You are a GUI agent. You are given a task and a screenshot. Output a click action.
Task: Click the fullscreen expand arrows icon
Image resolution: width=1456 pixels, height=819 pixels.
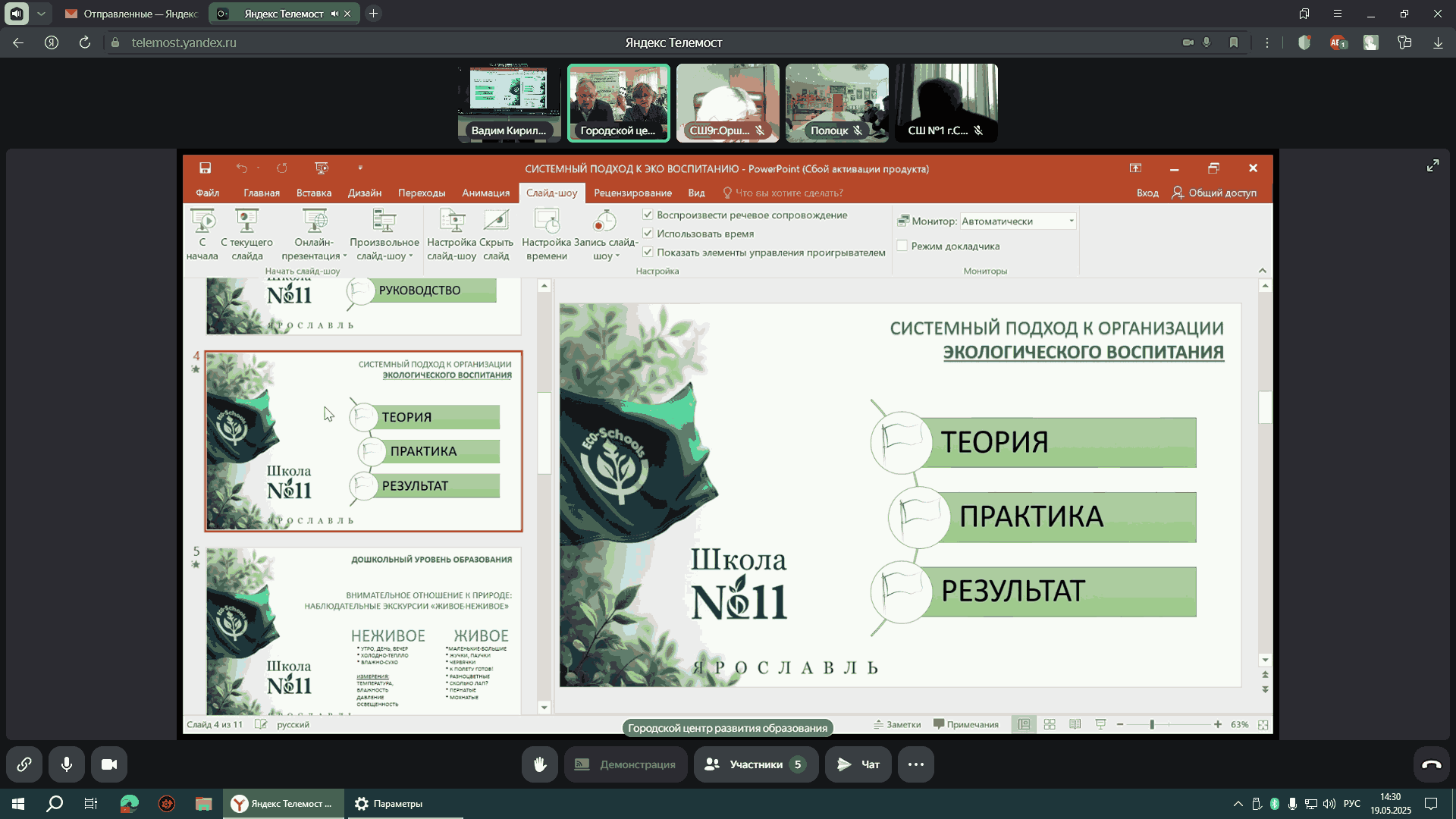(x=1432, y=165)
